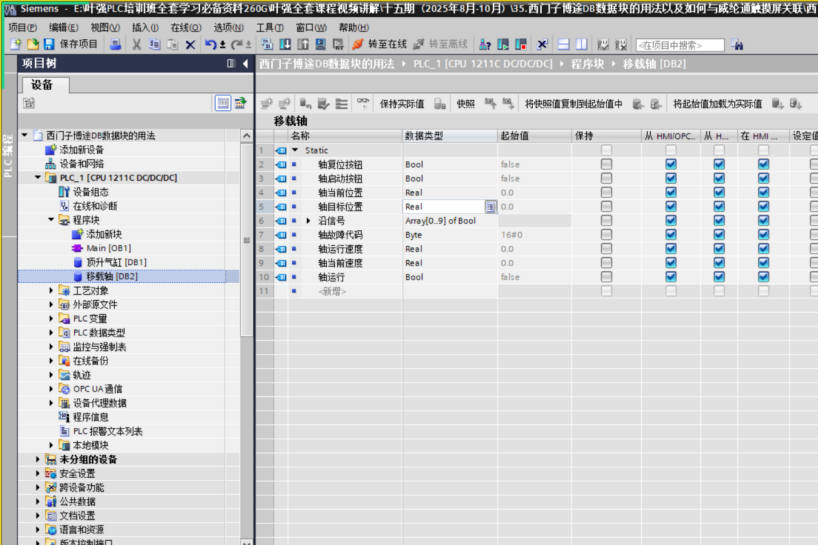Select Main [OB1] block in tree
This screenshot has height=546, width=819.
coord(109,248)
